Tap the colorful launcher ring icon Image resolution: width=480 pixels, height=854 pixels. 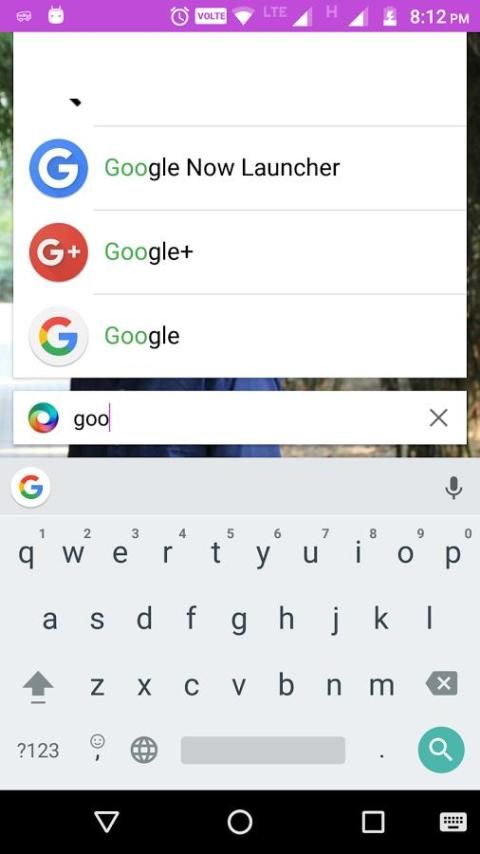click(x=43, y=418)
